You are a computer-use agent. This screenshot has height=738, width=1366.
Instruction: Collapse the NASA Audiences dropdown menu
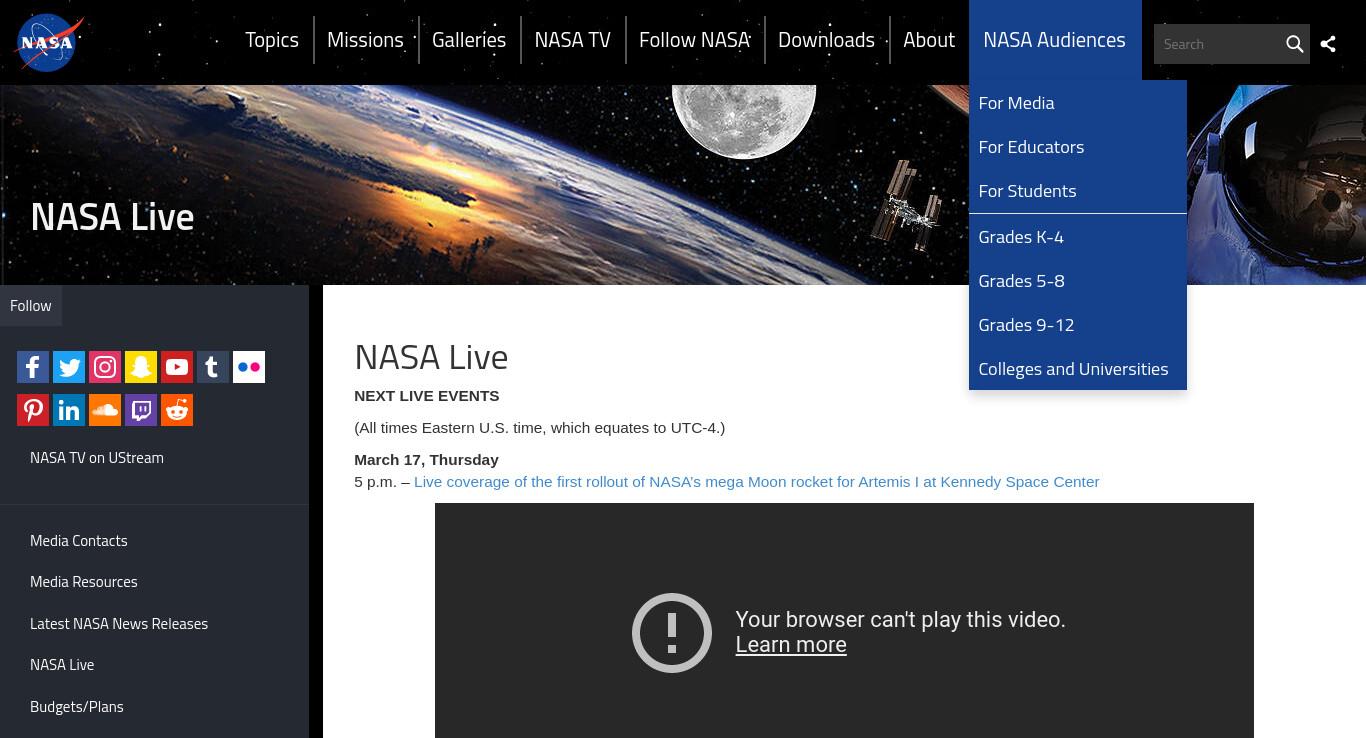tap(1054, 40)
